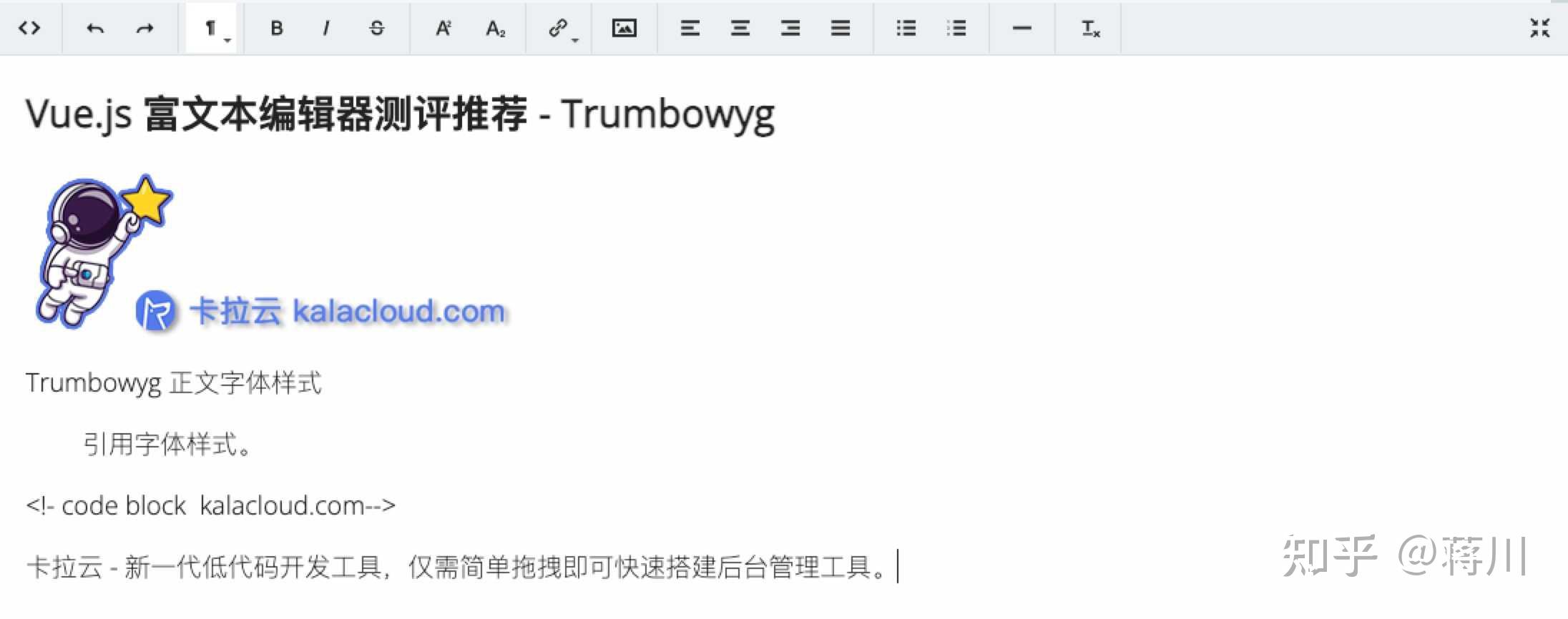Align text to the left
The height and width of the screenshot is (619, 1568).
690,28
